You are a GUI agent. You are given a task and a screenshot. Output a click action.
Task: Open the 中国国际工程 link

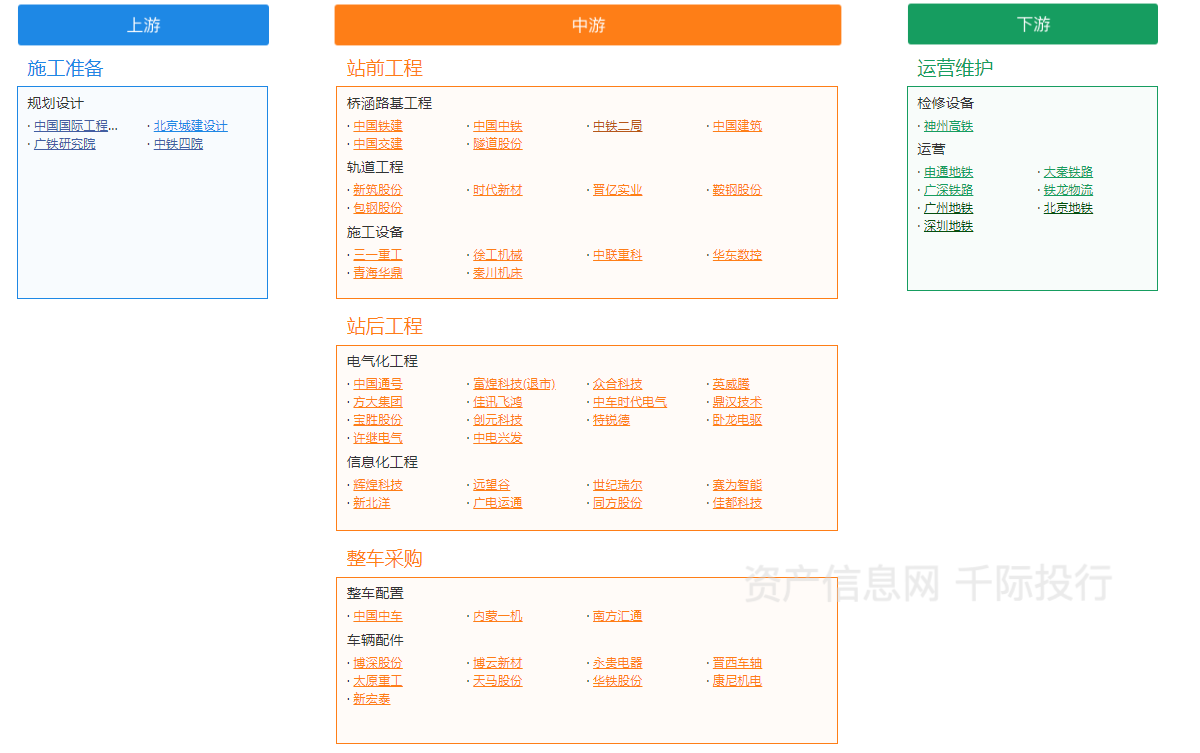(x=76, y=126)
